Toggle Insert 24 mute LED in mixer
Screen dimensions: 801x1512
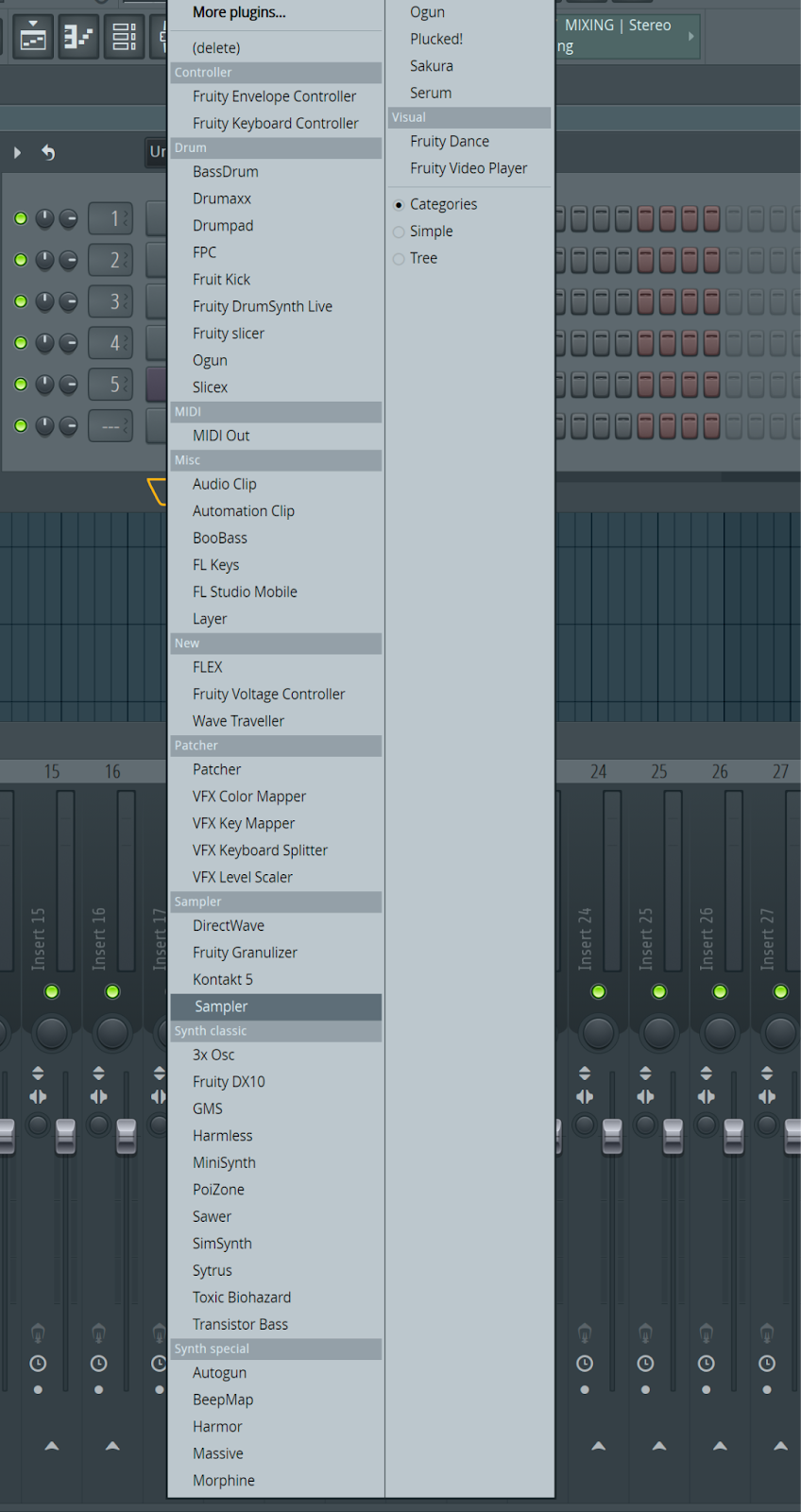(x=598, y=991)
